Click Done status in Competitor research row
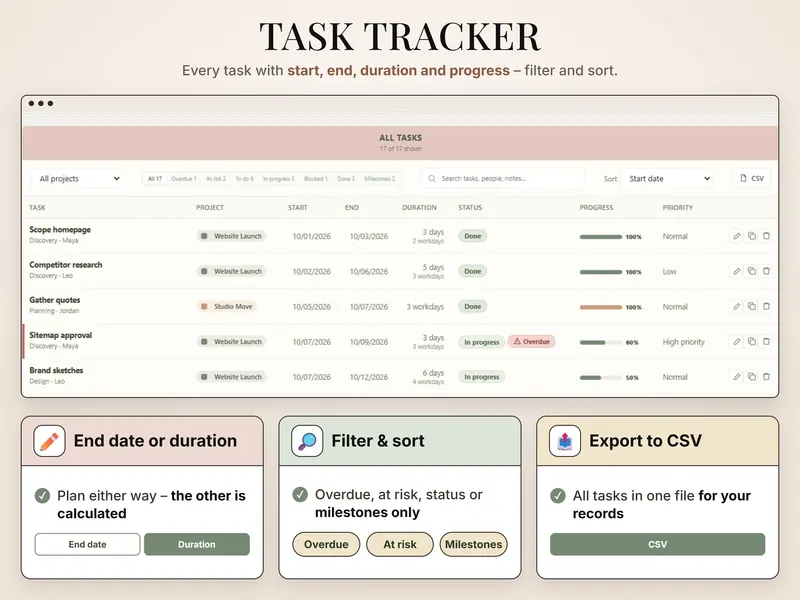Viewport: 800px width, 600px height. click(x=472, y=271)
